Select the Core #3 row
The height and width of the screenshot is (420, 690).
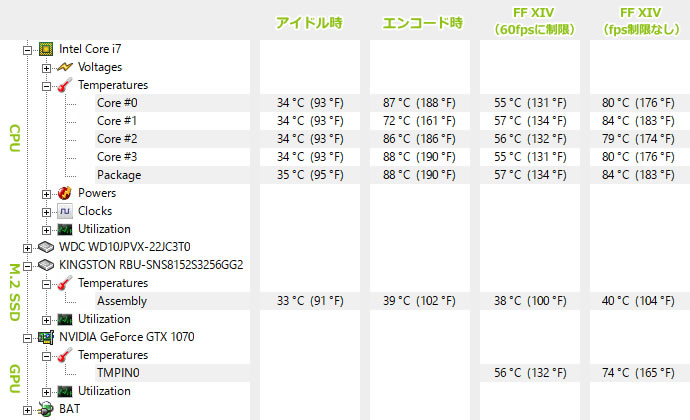(x=172, y=157)
